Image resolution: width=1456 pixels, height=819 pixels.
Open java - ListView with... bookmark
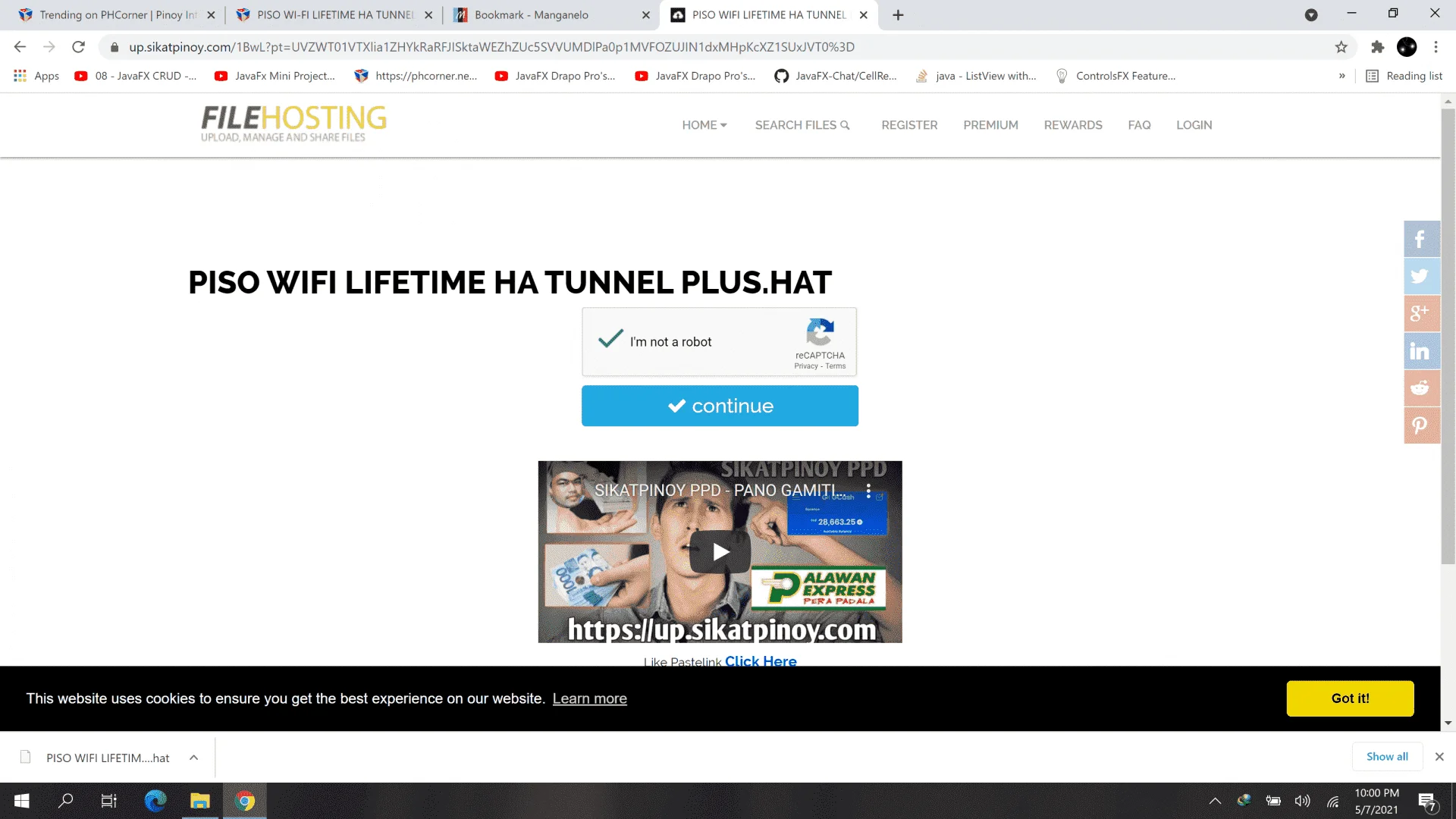click(x=976, y=76)
